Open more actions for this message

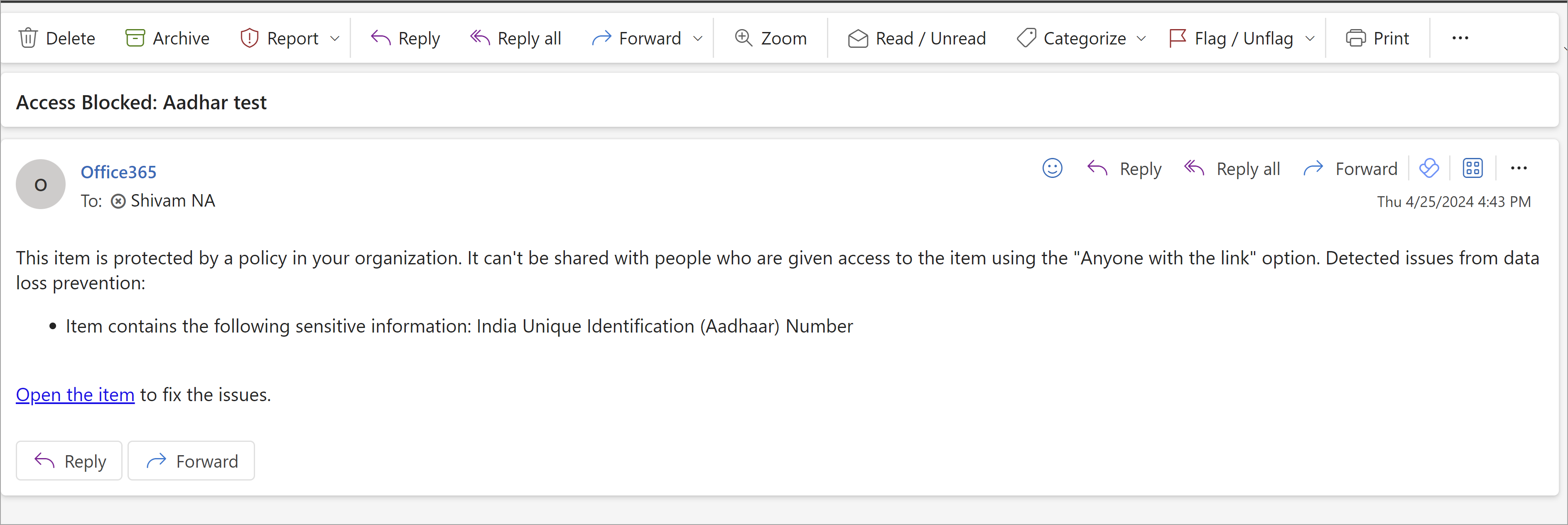[x=1519, y=168]
